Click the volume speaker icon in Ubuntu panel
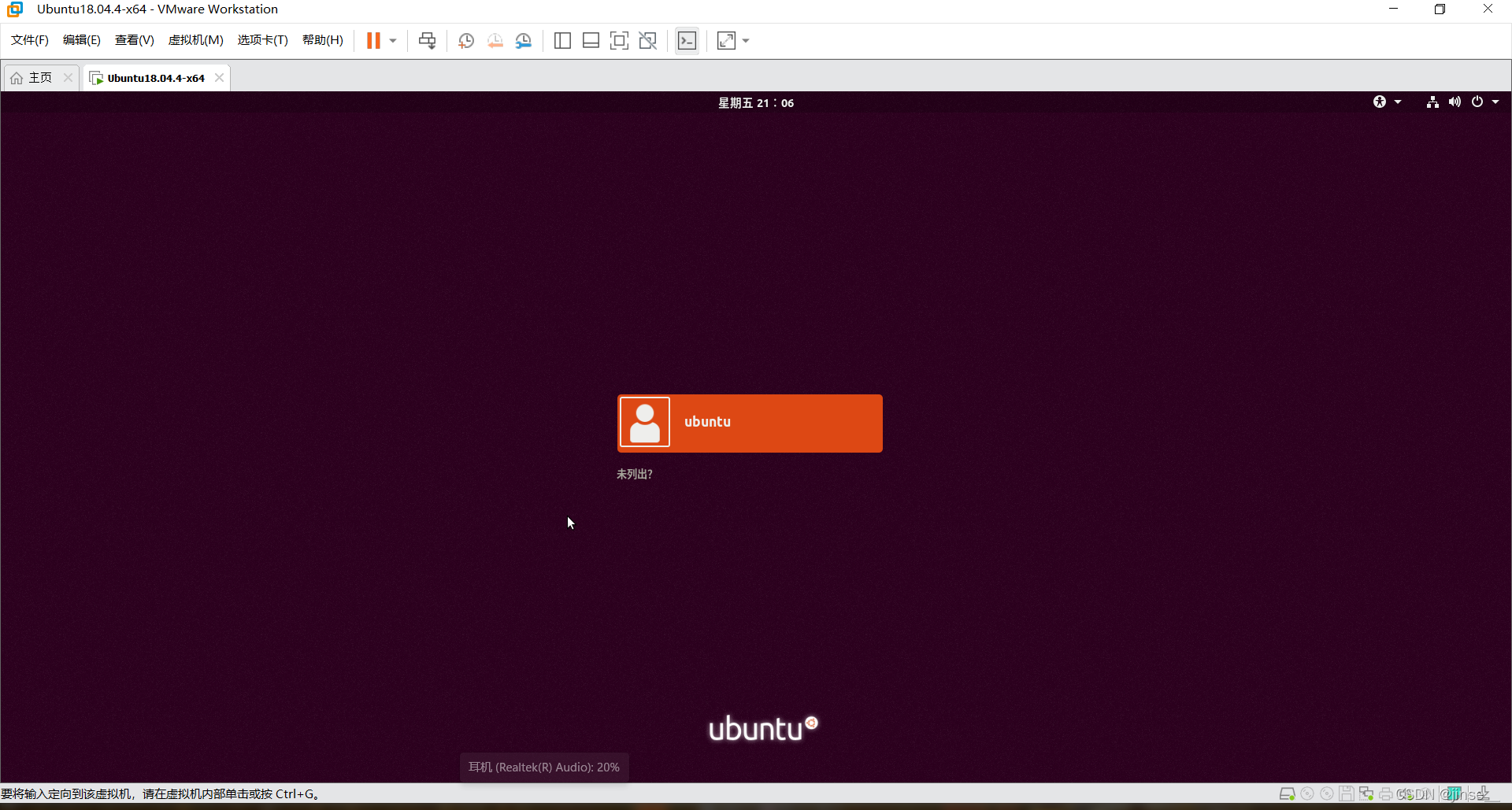Image resolution: width=1512 pixels, height=810 pixels. point(1455,102)
